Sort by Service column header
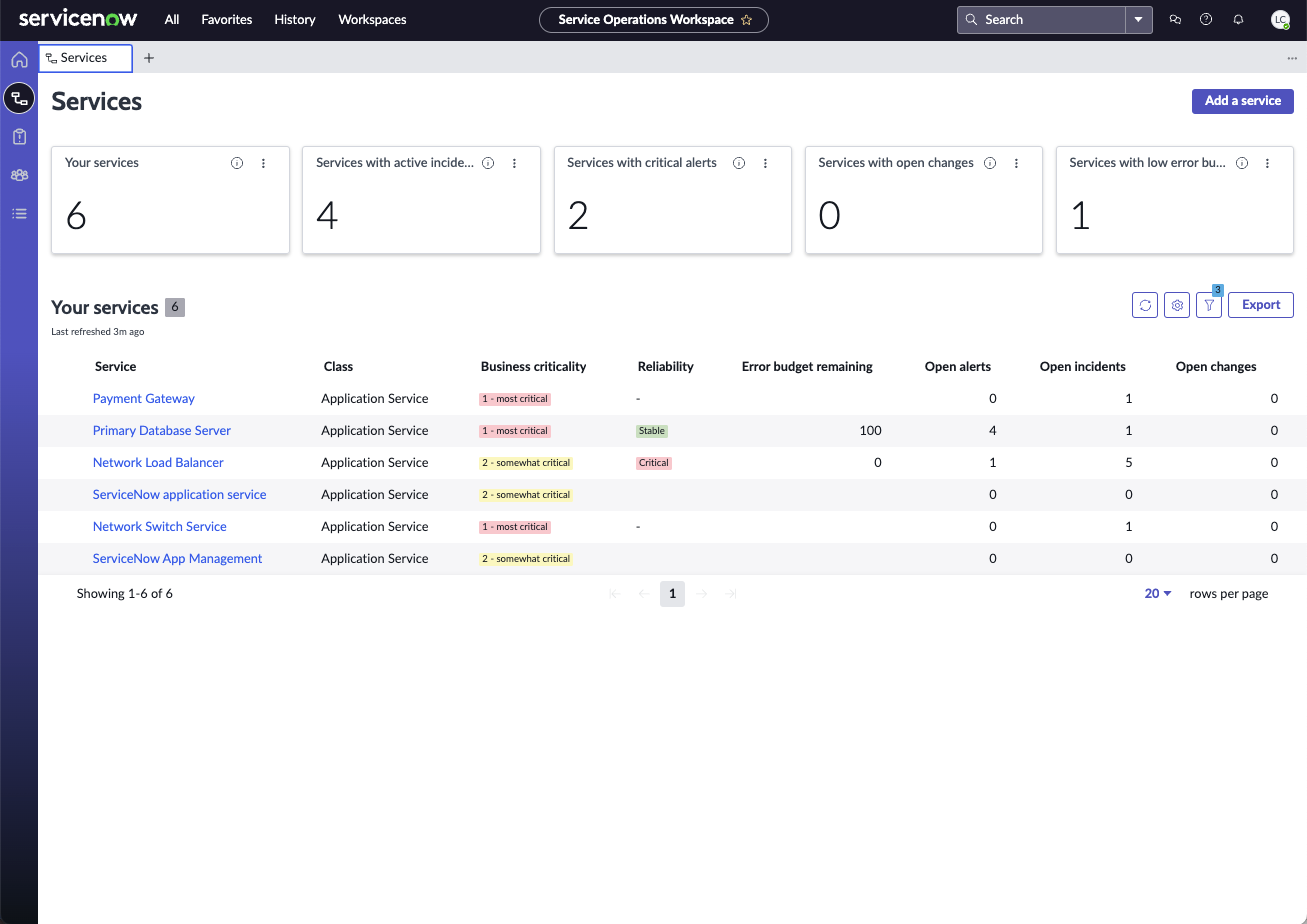 [x=116, y=366]
